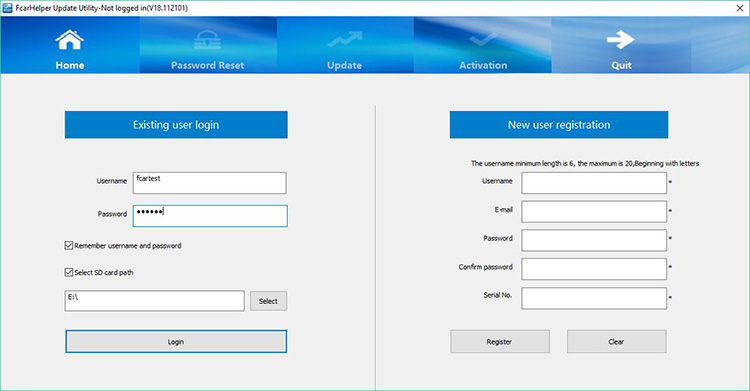Click the Quit arrow icon
Image resolution: width=750 pixels, height=391 pixels.
pyautogui.click(x=621, y=40)
